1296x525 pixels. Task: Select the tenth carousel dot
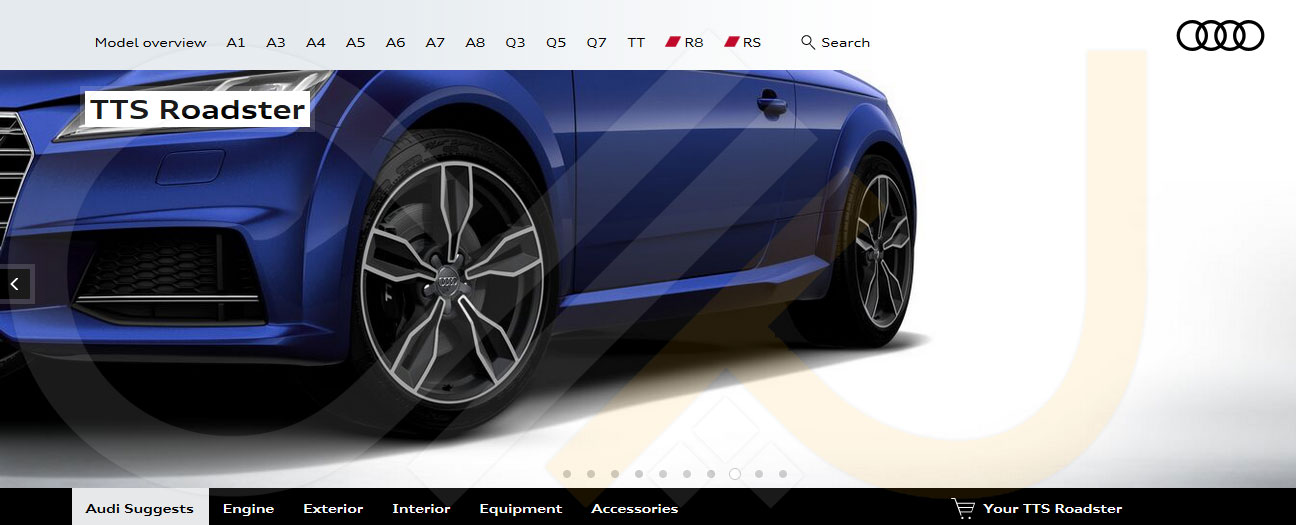pyautogui.click(x=783, y=474)
